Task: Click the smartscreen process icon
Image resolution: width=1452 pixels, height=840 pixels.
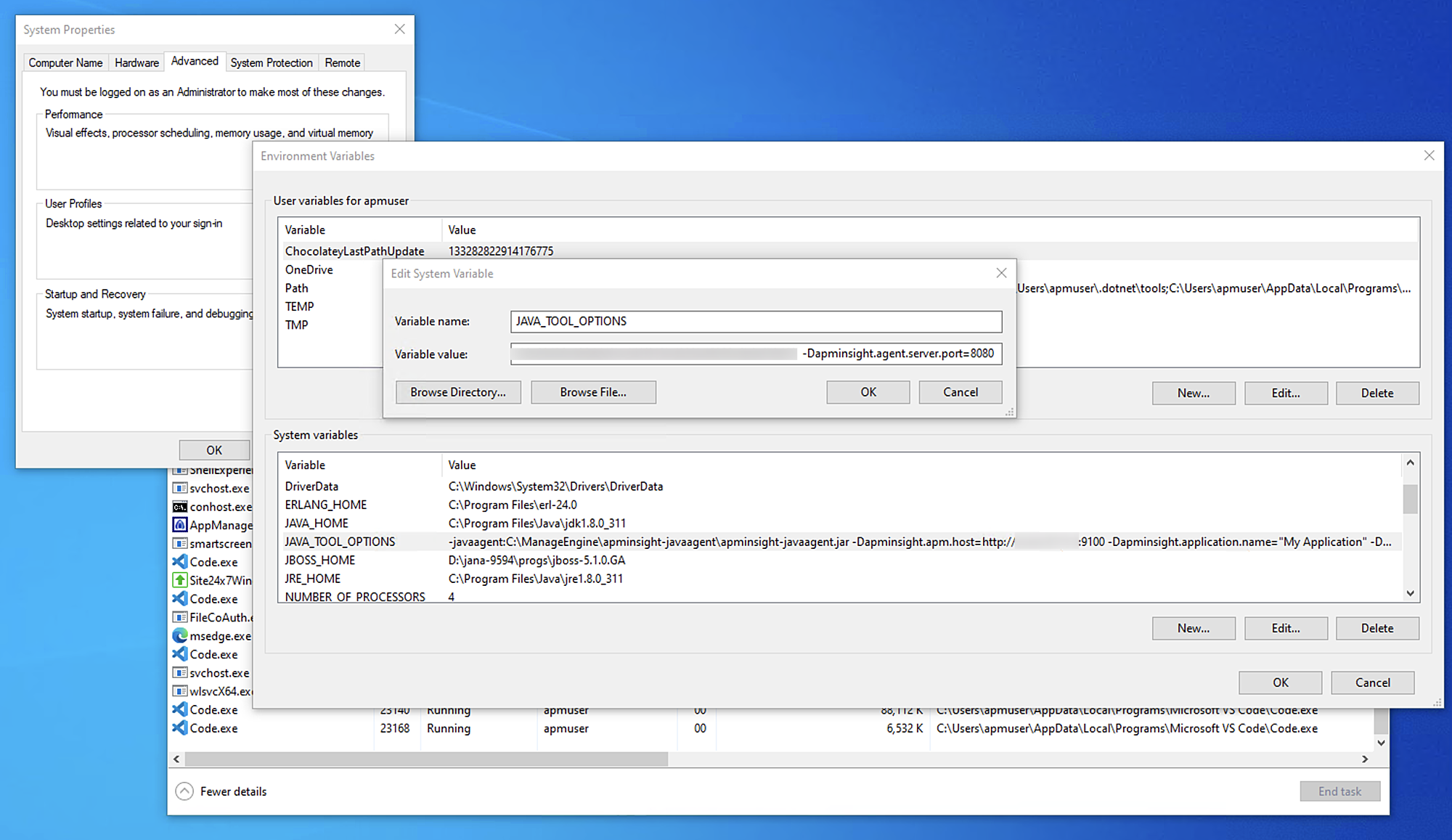Action: coord(179,543)
